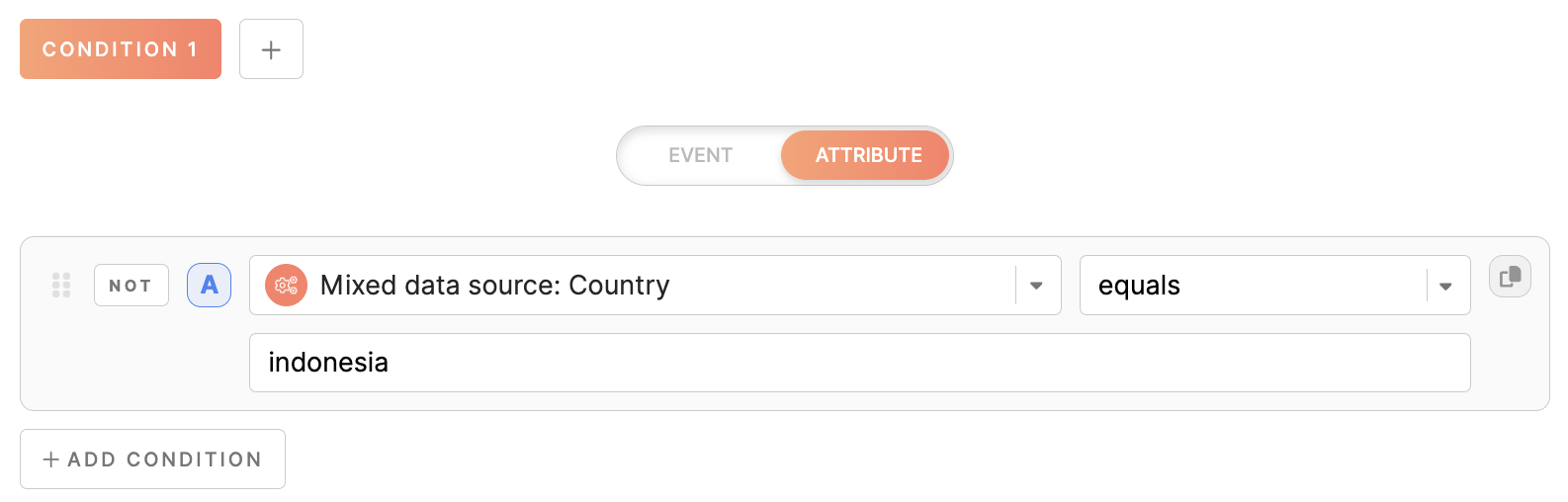Switch the toggle to Event

(x=700, y=155)
